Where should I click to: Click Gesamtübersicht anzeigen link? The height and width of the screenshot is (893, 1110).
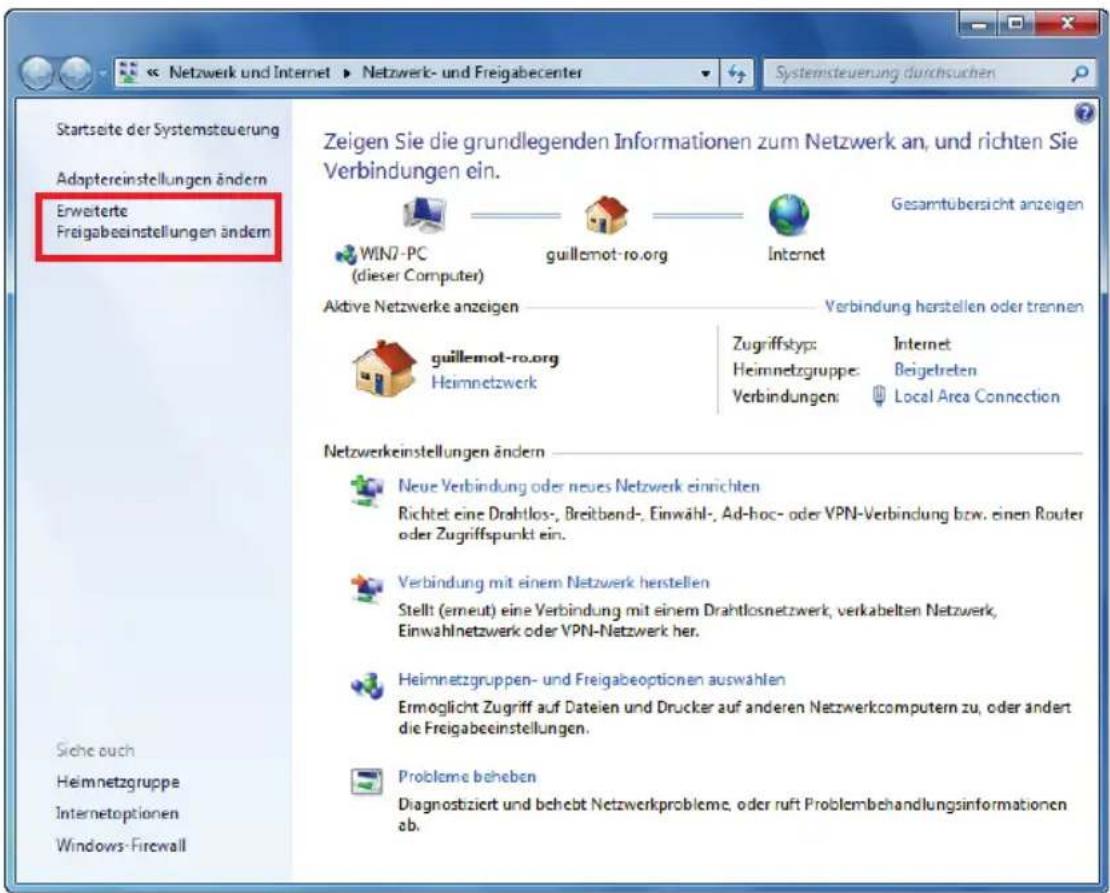(x=987, y=204)
